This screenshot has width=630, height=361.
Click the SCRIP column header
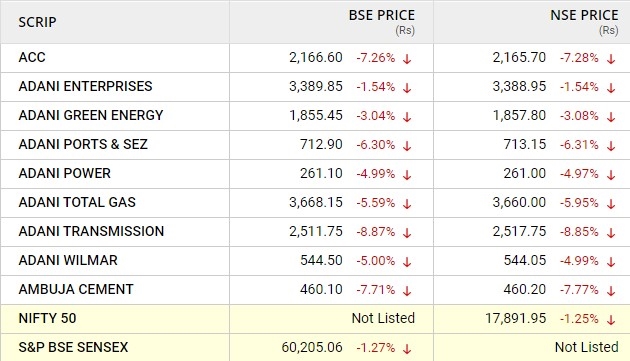[x=37, y=22]
